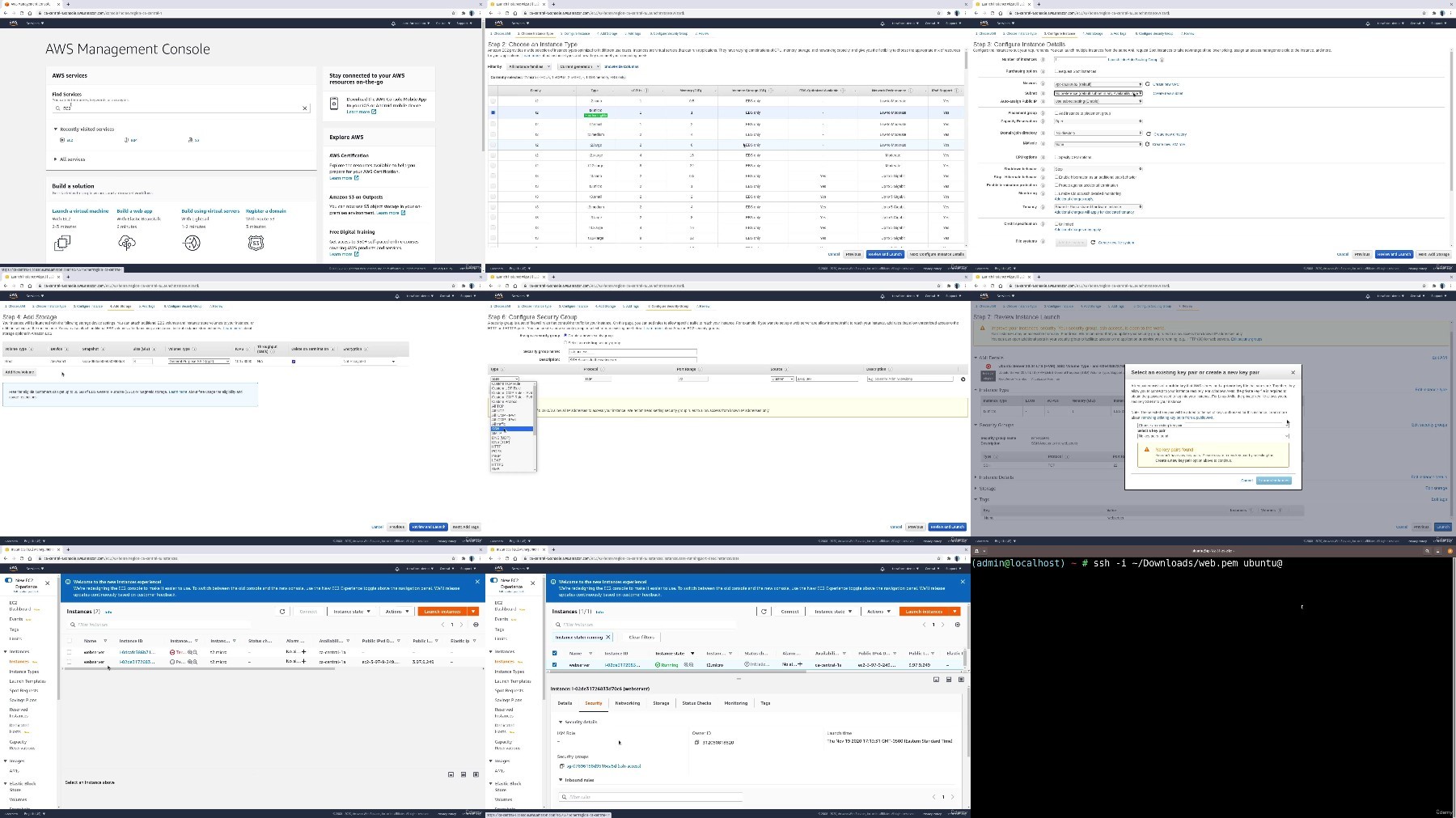Go to next page chevron in Instances (2)

coord(462,625)
